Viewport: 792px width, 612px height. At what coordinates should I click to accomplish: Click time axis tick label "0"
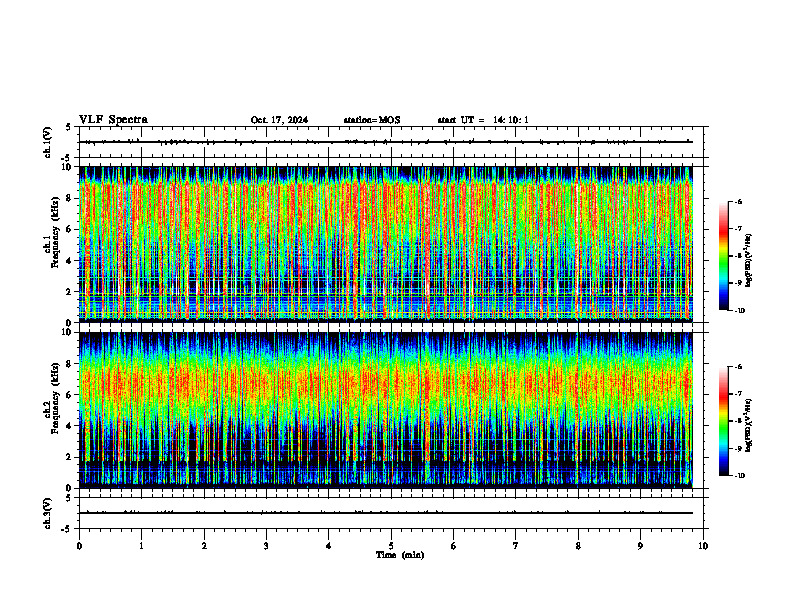click(x=79, y=546)
